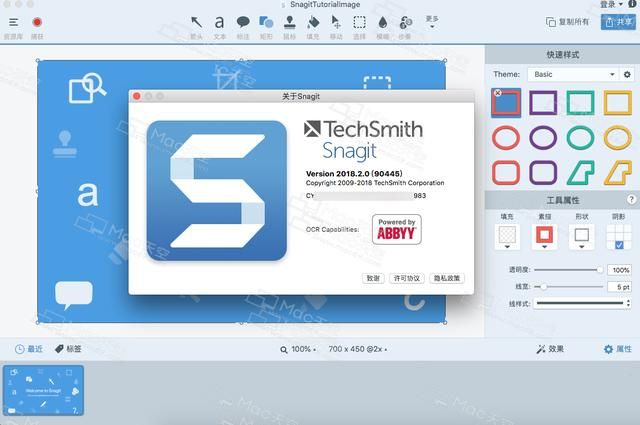This screenshot has height=425, width=640.
Task: Select the Blur droplet tool
Action: pyautogui.click(x=382, y=22)
